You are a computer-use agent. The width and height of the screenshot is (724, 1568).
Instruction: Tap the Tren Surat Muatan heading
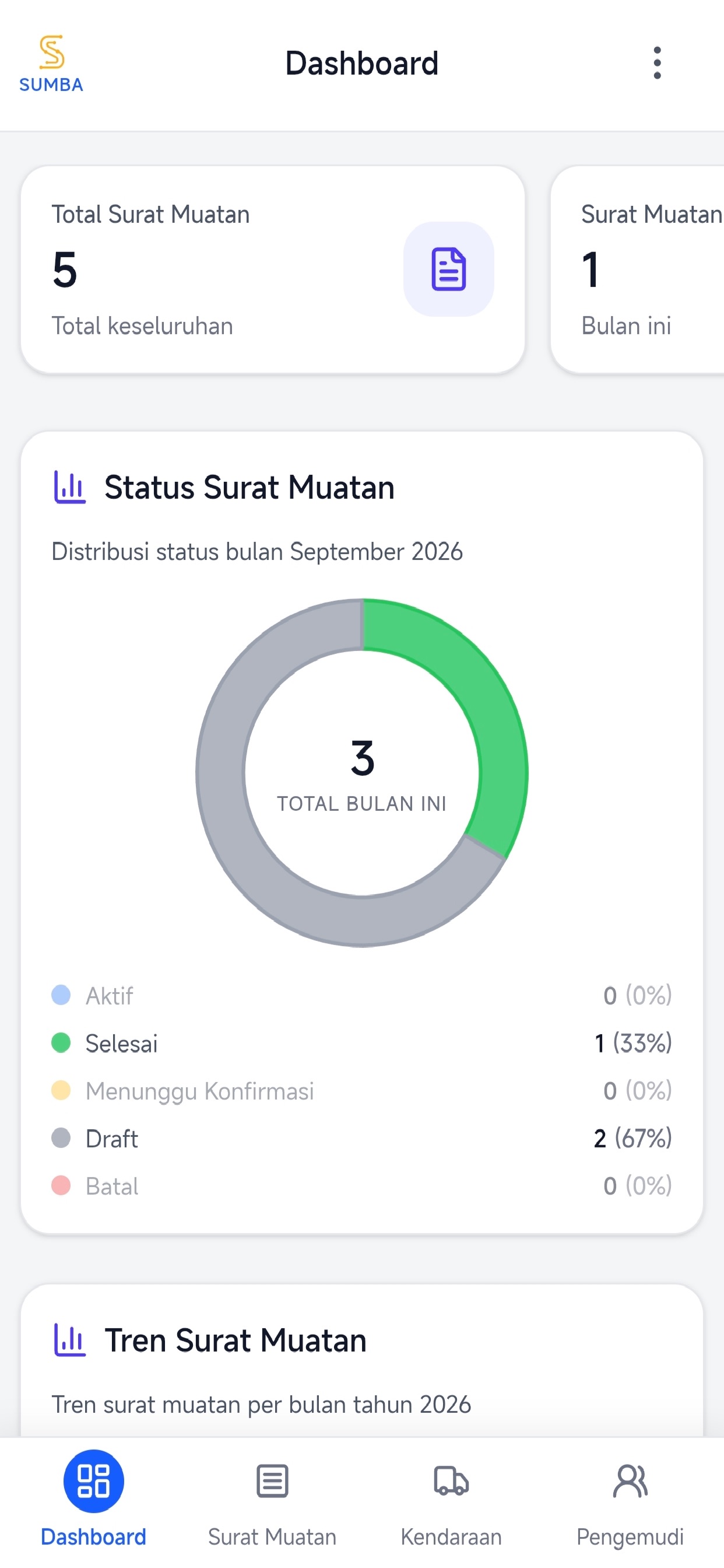[236, 1340]
